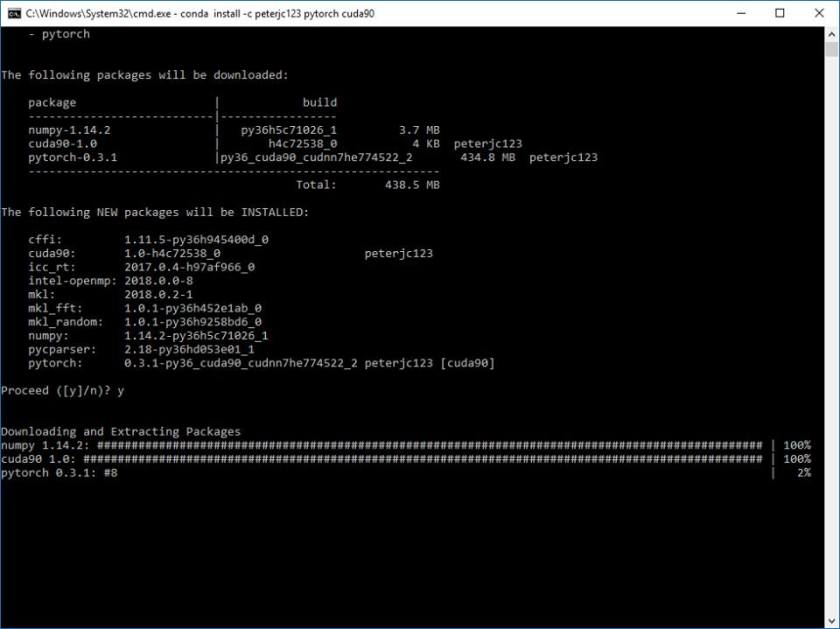This screenshot has width=840, height=629.
Task: Click "Downloading and Extracting Packages" heading
Action: pos(120,432)
